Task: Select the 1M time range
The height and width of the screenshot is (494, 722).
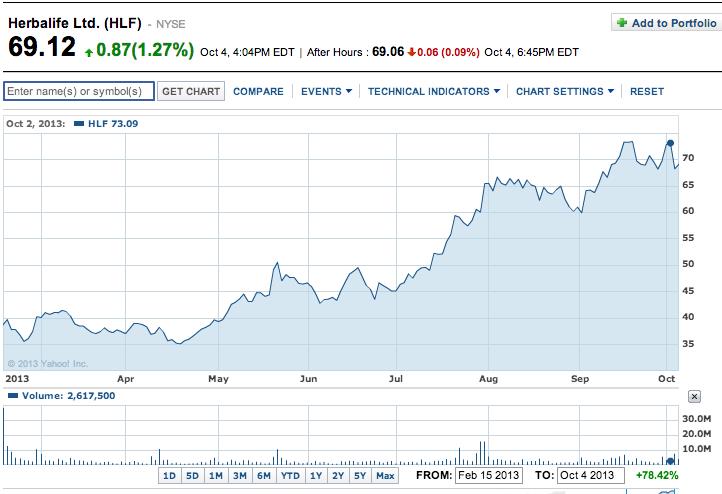Action: (216, 476)
